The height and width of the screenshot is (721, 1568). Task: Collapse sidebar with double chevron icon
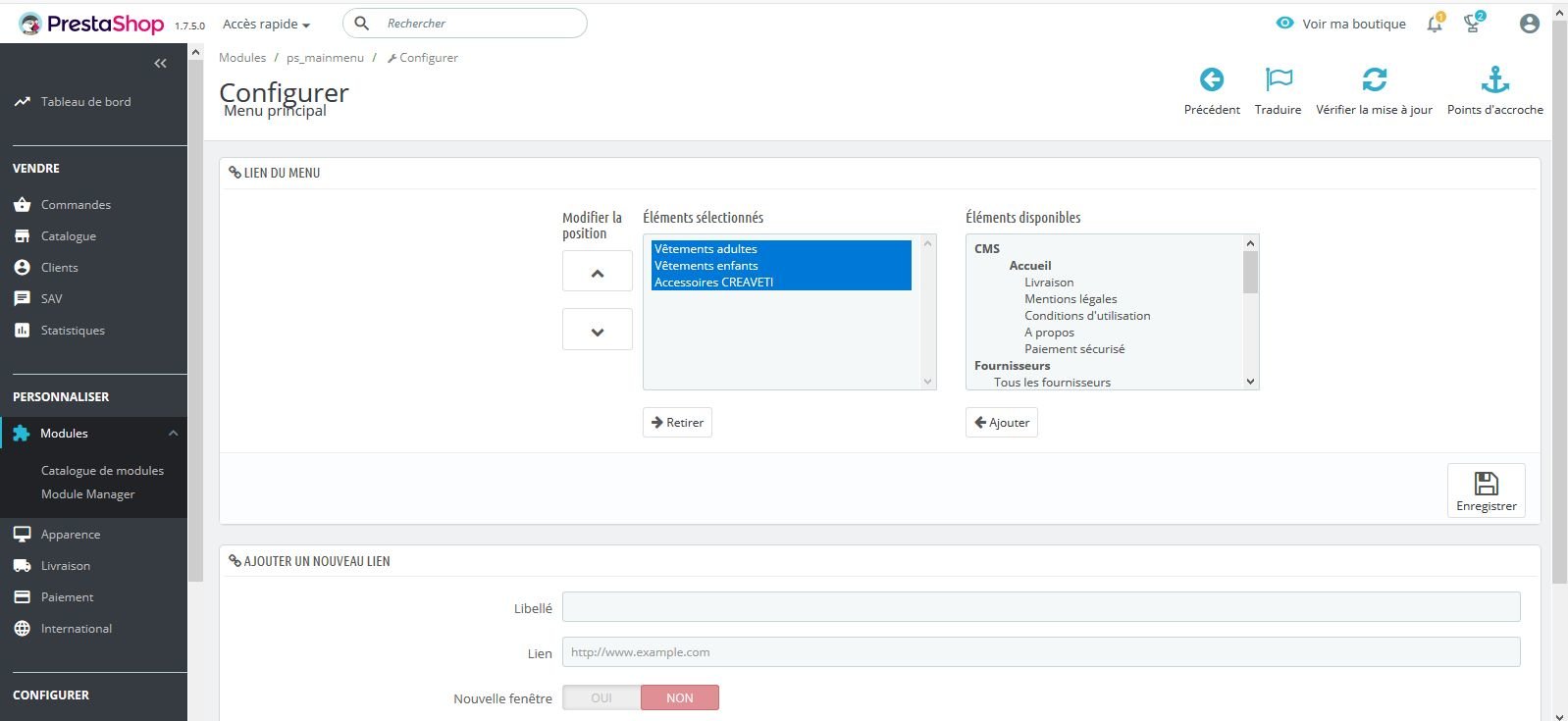160,64
